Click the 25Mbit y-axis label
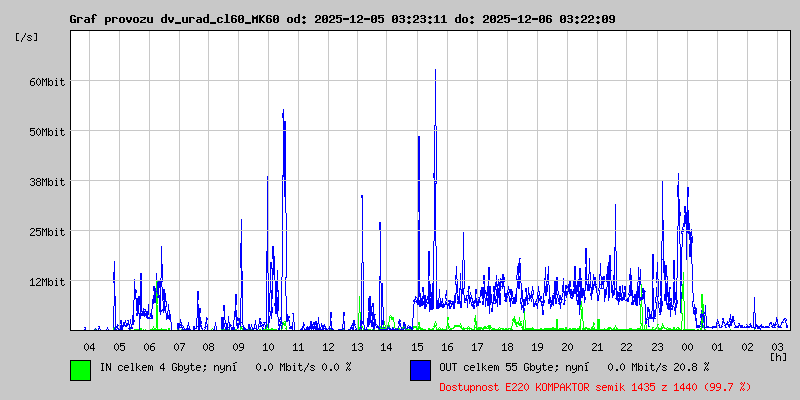Viewport: 800px width, 400px height. pos(47,232)
